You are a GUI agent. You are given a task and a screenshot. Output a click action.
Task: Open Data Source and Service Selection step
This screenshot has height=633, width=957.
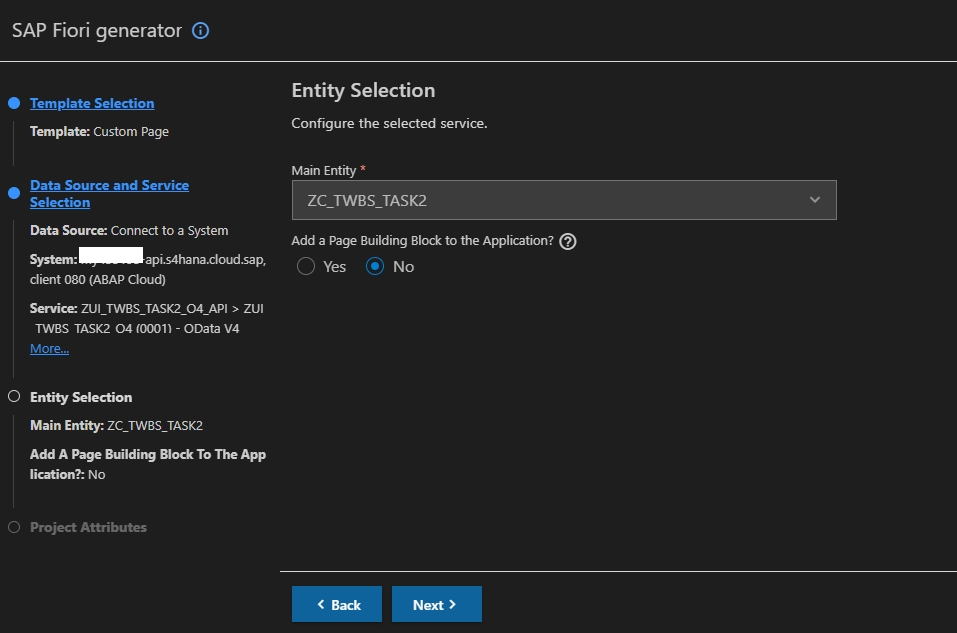[x=109, y=194]
